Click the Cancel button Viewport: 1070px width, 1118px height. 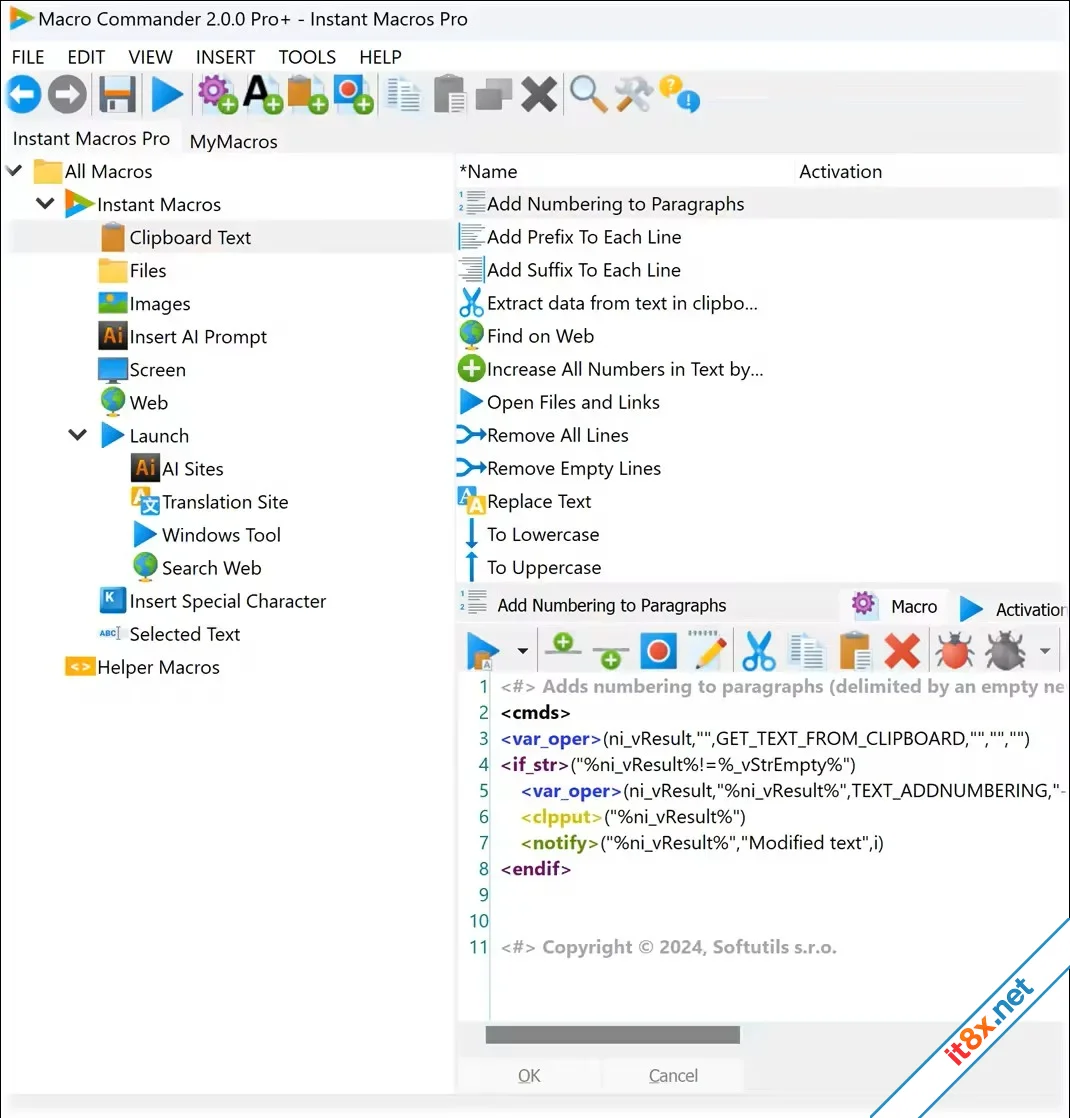click(x=673, y=1075)
